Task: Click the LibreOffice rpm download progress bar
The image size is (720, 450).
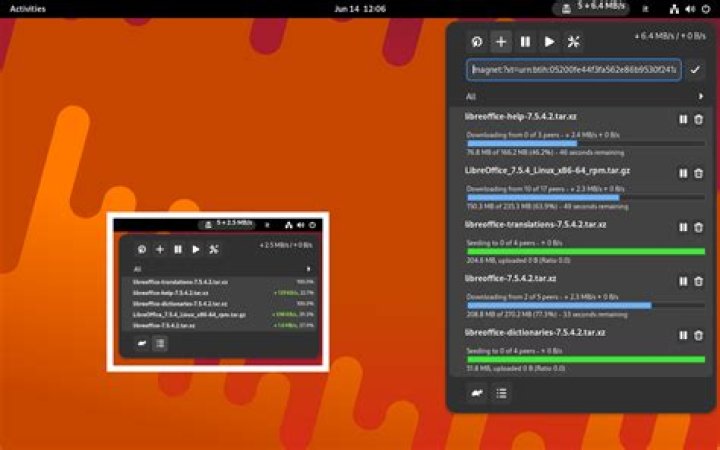Action: pyautogui.click(x=586, y=198)
